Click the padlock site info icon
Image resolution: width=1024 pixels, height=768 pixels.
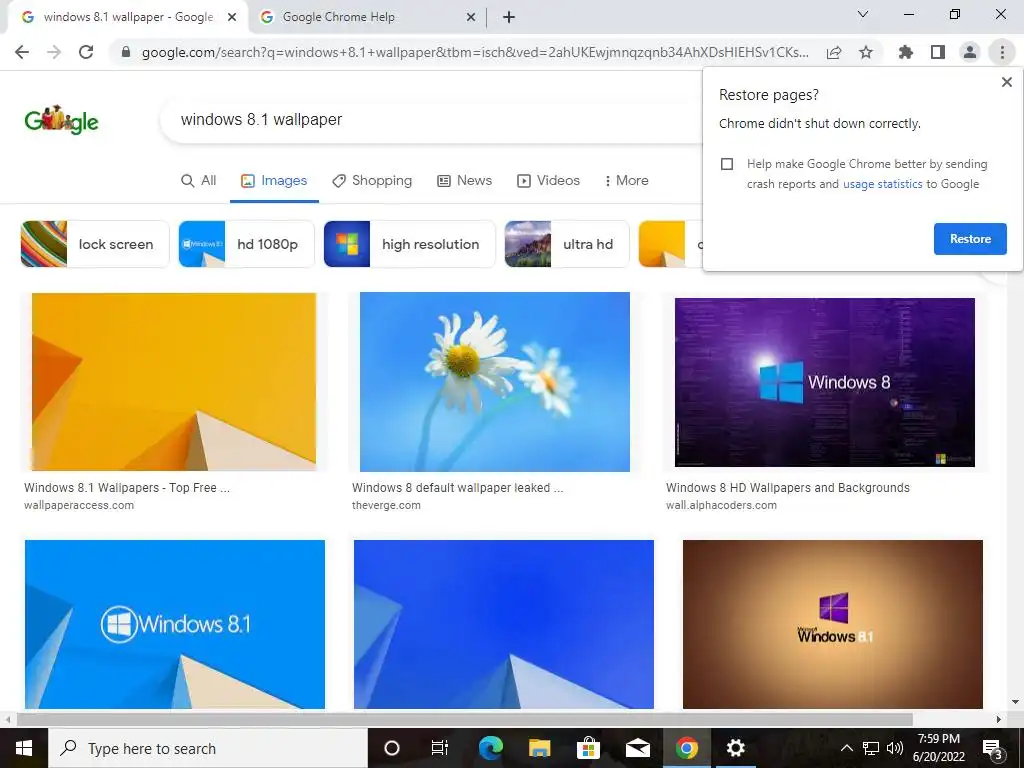tap(126, 52)
